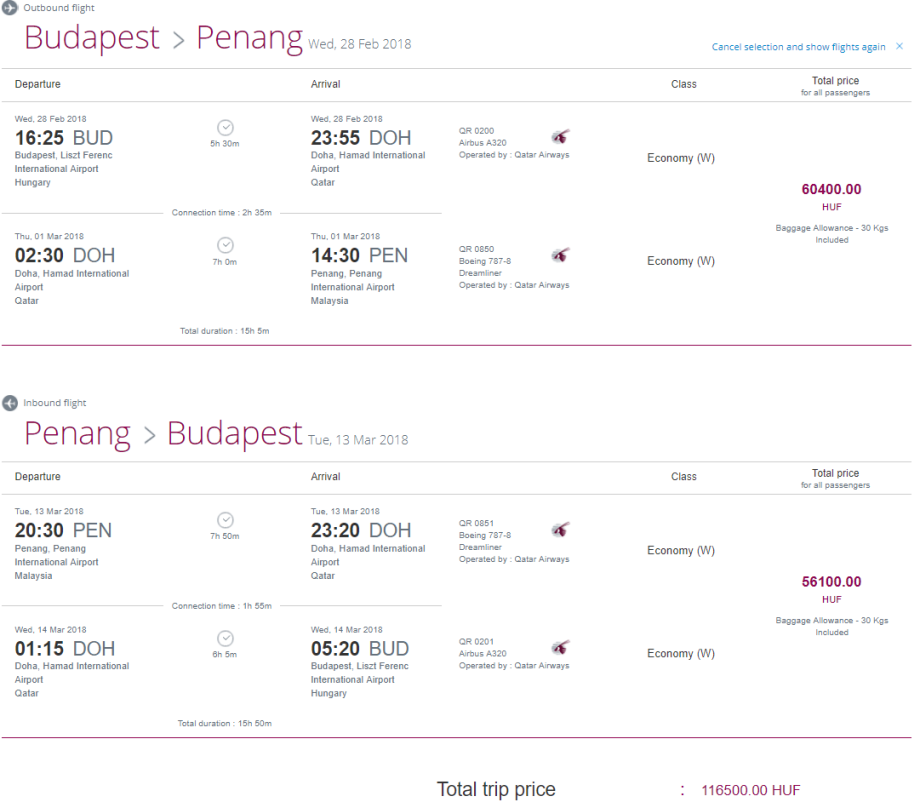920x802 pixels.
Task: Click Qatar Airways logo beside QR 0850
Action: 560,256
